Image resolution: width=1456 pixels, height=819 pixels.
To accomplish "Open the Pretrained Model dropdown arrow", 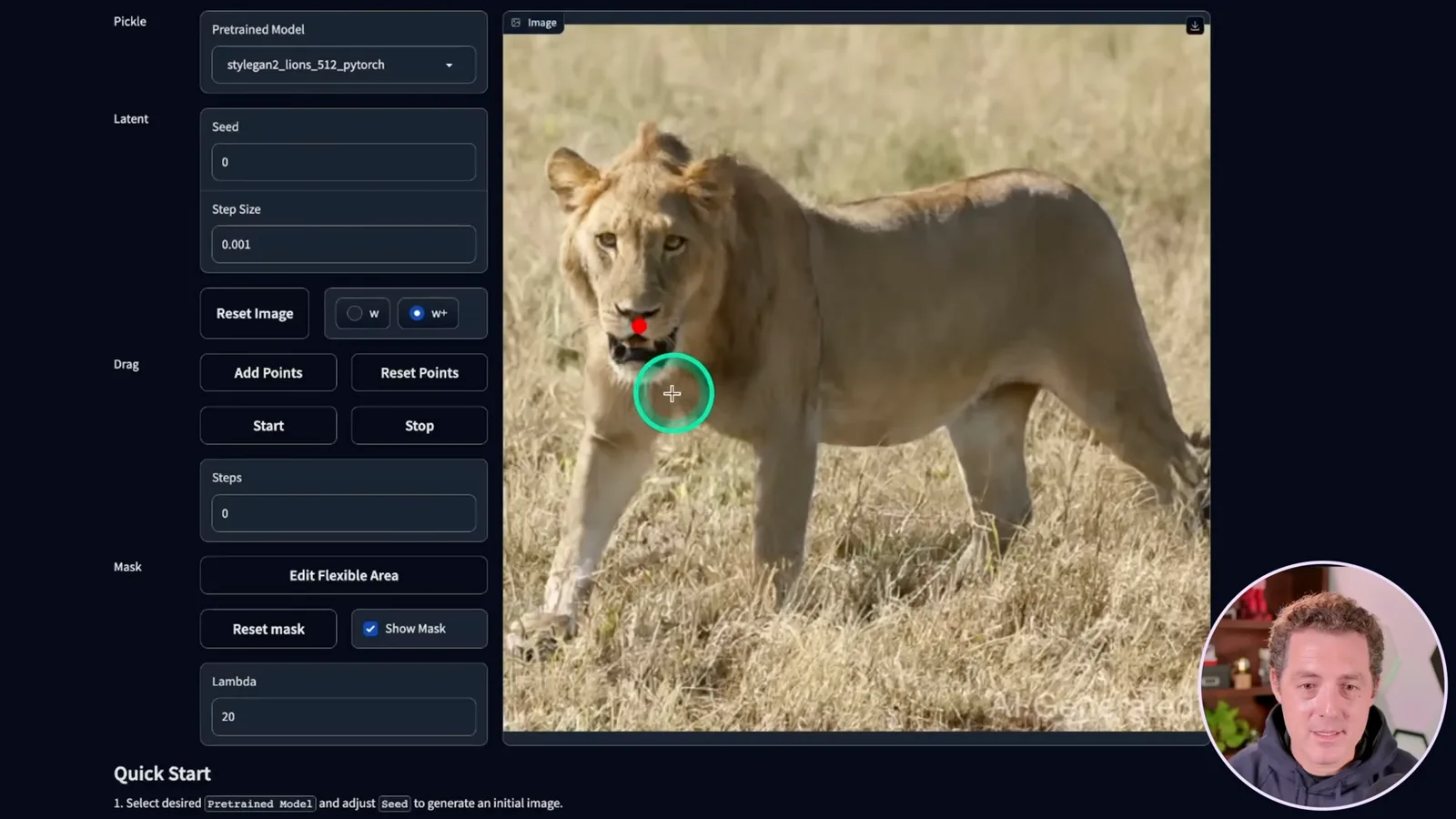I will click(449, 66).
